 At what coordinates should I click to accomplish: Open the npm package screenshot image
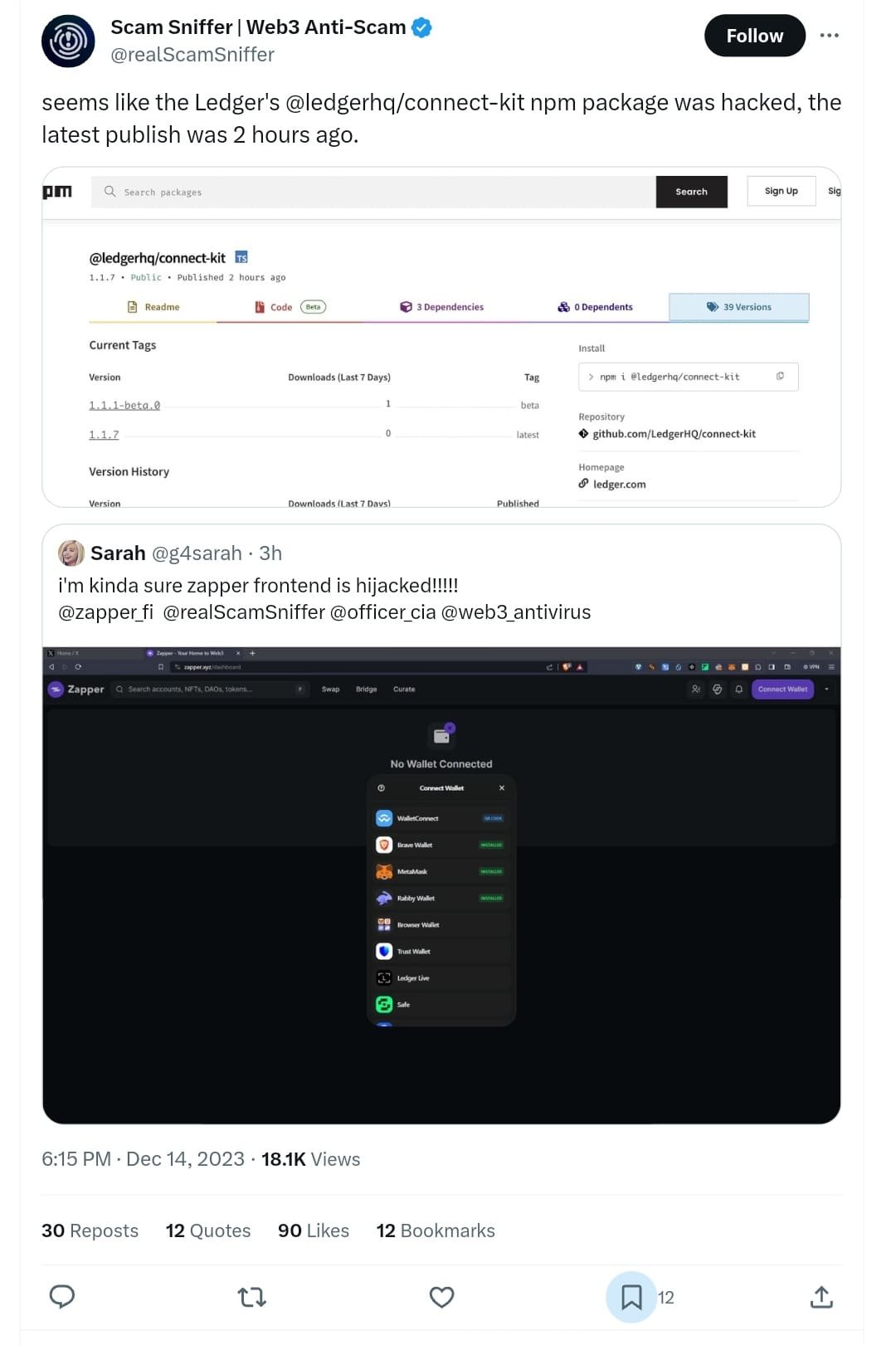441,337
